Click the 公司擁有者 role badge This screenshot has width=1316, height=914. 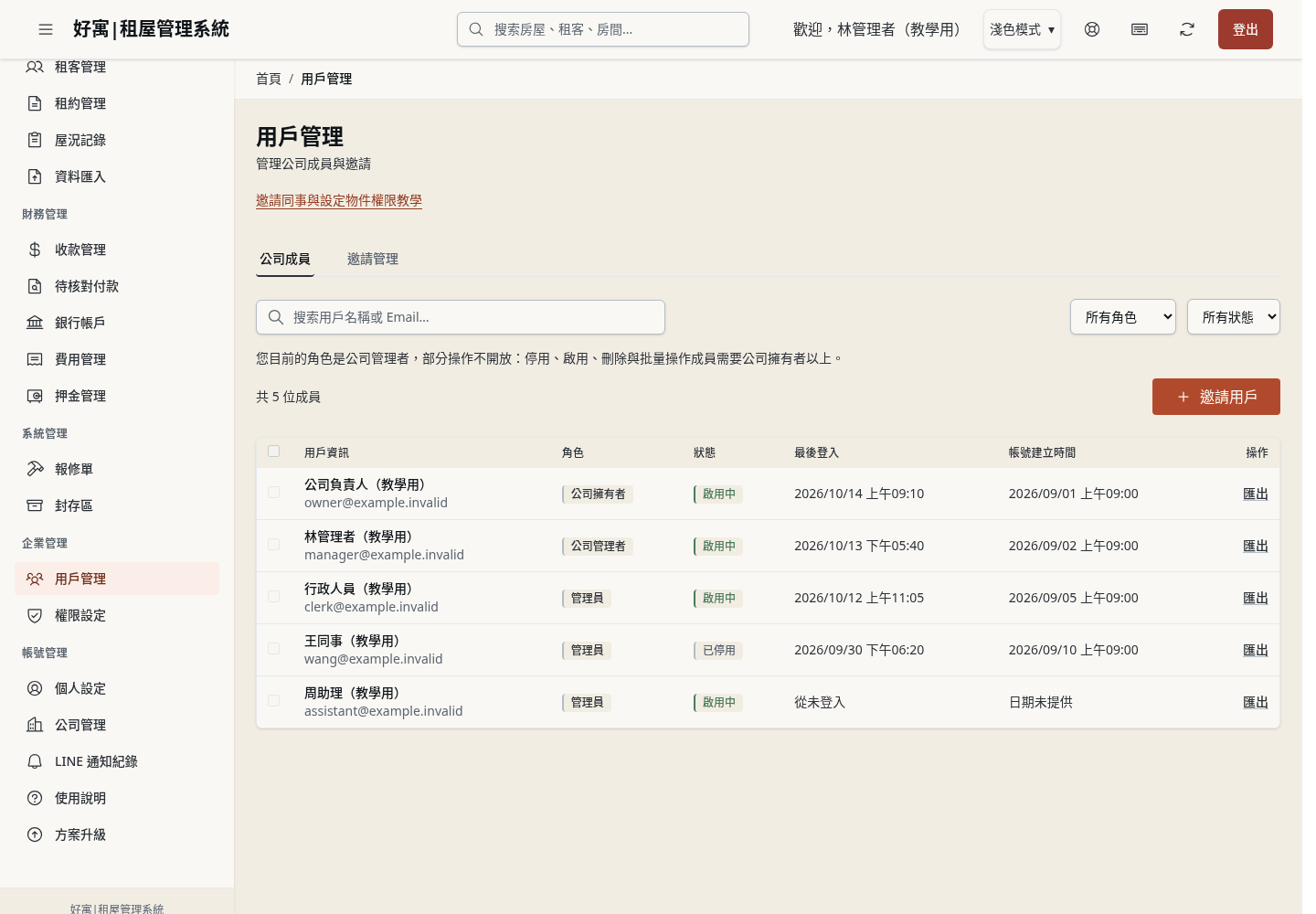598,494
